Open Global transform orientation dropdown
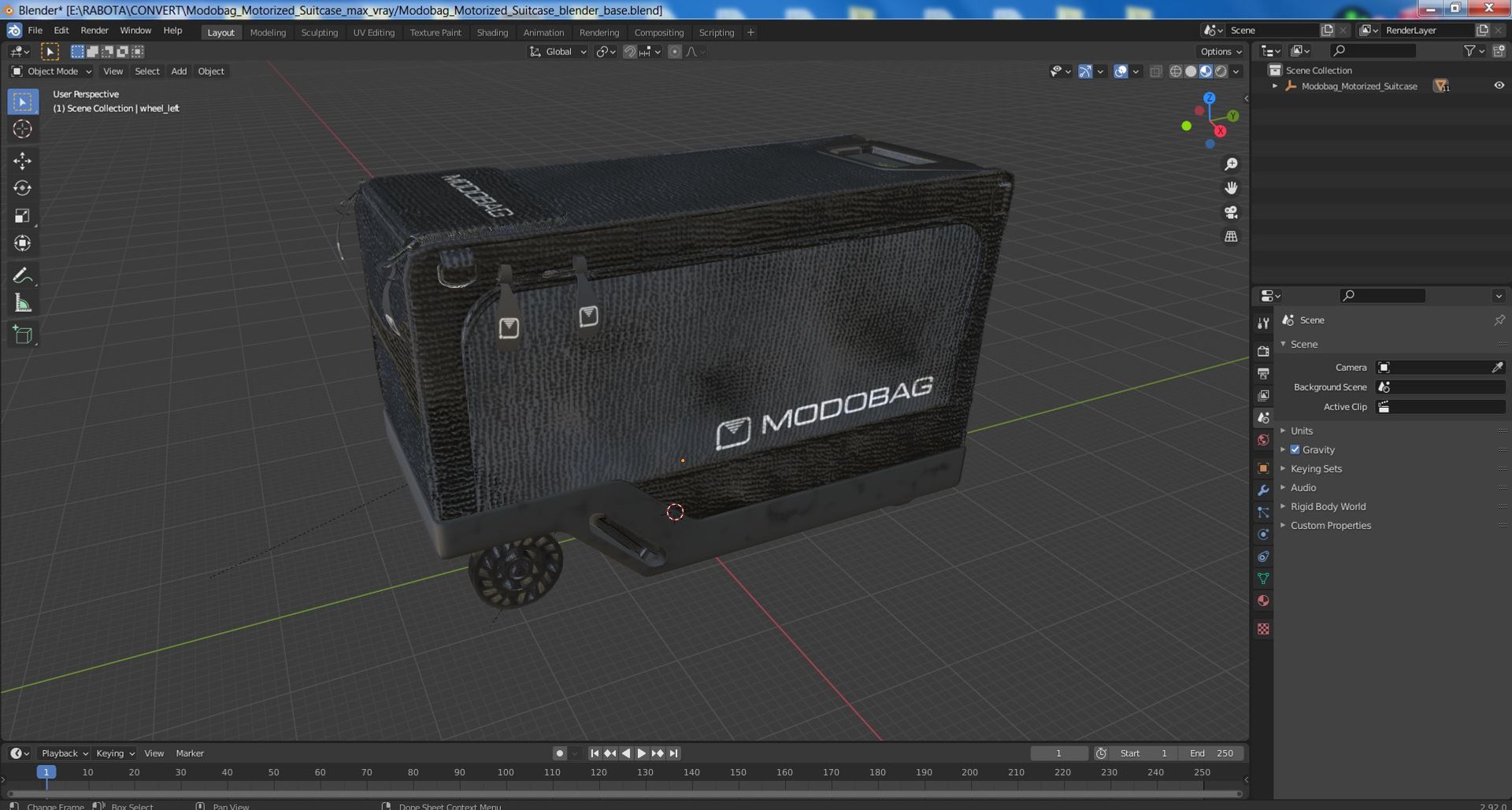Image resolution: width=1512 pixels, height=810 pixels. click(558, 52)
